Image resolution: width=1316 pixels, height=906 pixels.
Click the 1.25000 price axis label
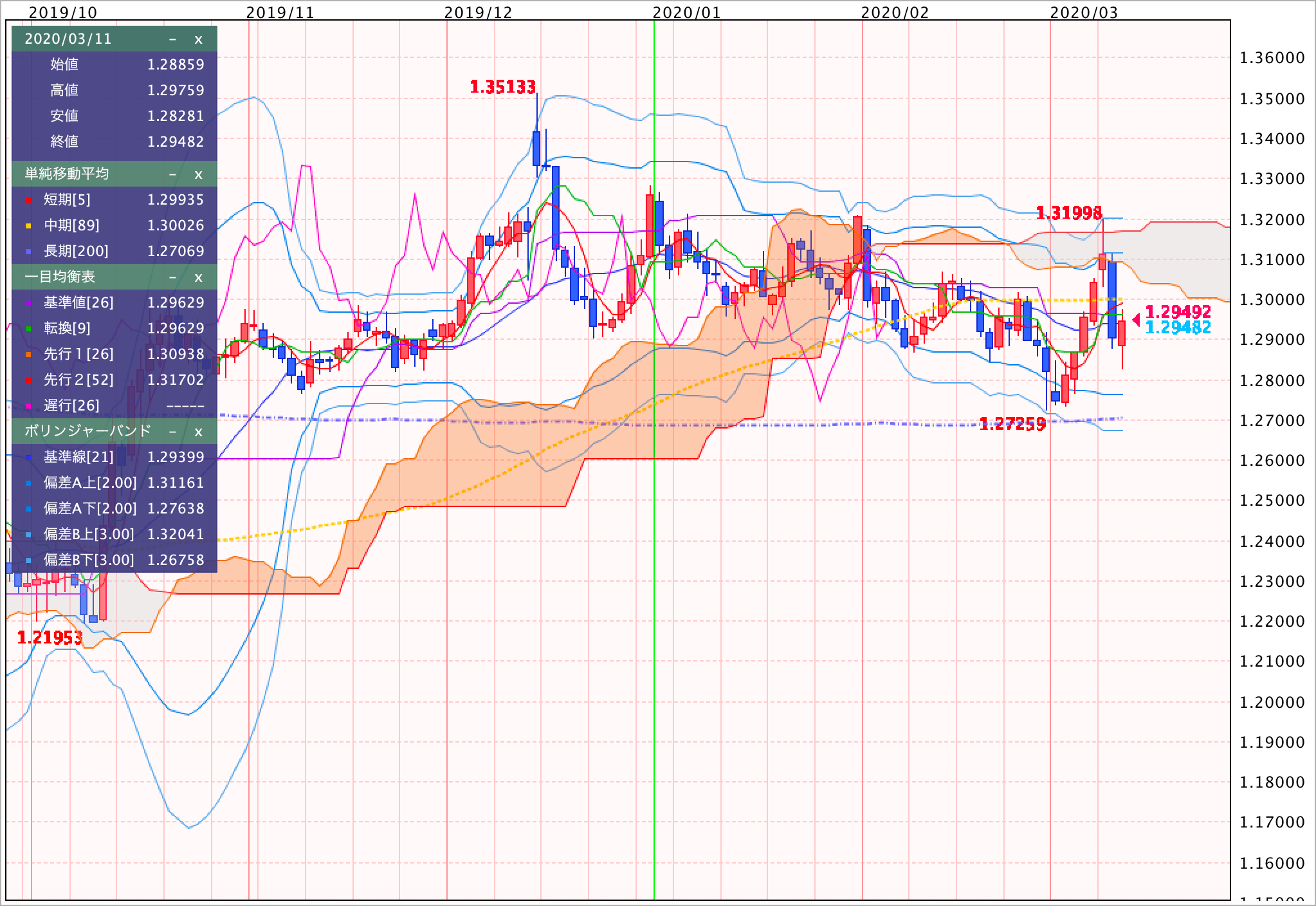[x=1273, y=501]
